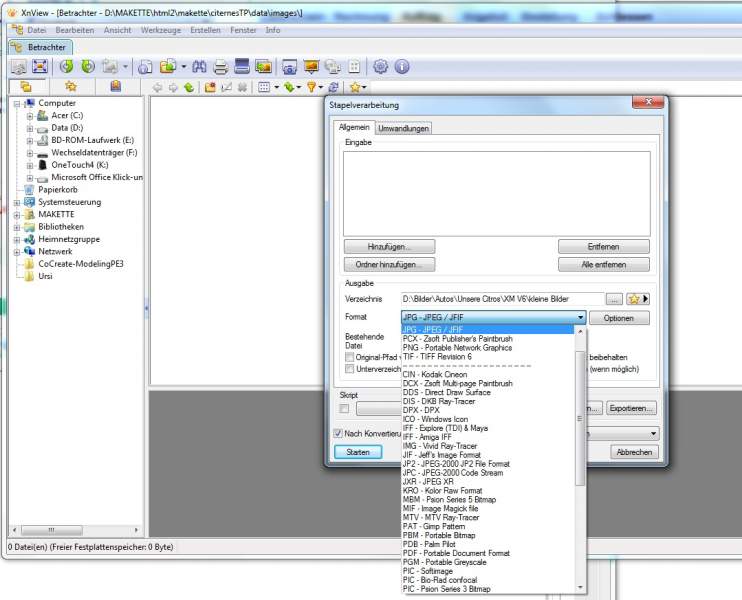Select OneTouch4 (K:) in the tree
Screen dimensions: 742x600
click(80, 165)
